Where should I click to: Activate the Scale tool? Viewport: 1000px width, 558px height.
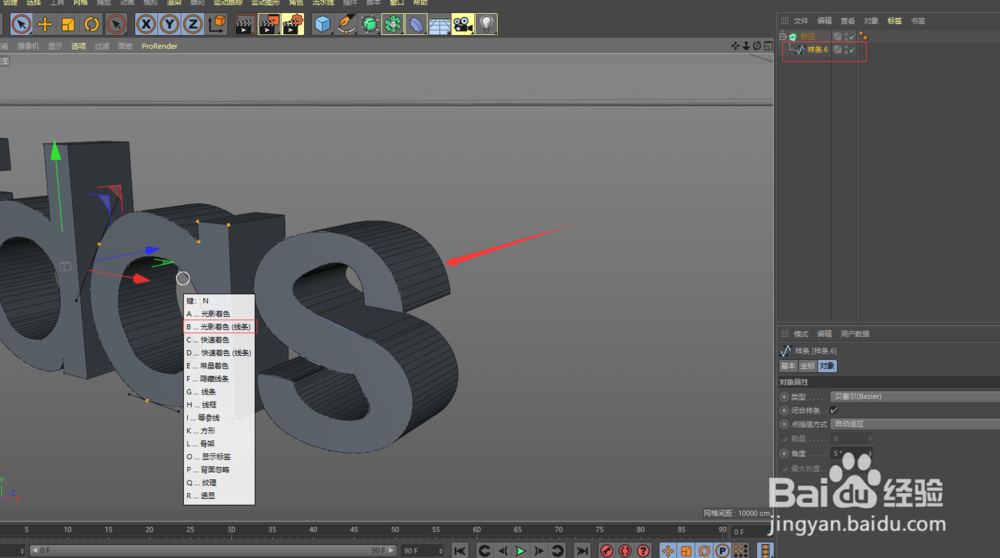(68, 24)
